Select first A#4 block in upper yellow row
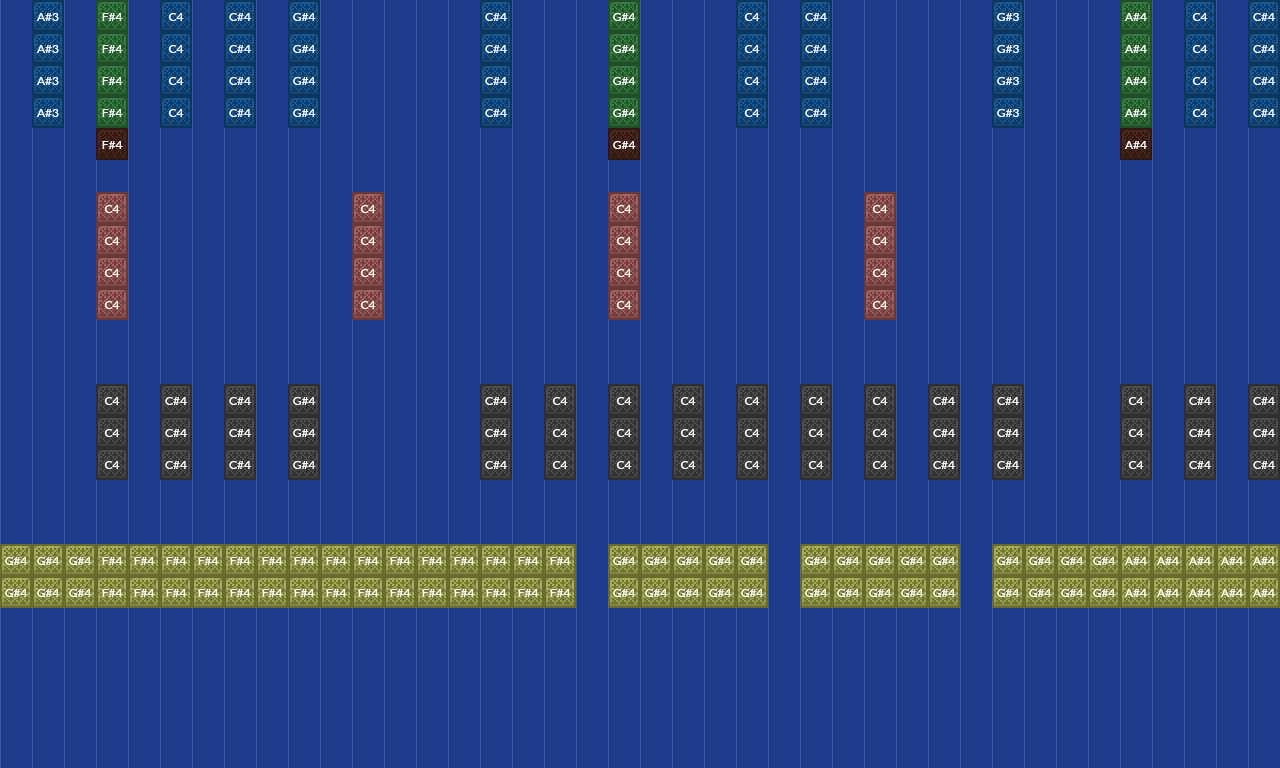Viewport: 1280px width, 768px height. (x=1136, y=561)
